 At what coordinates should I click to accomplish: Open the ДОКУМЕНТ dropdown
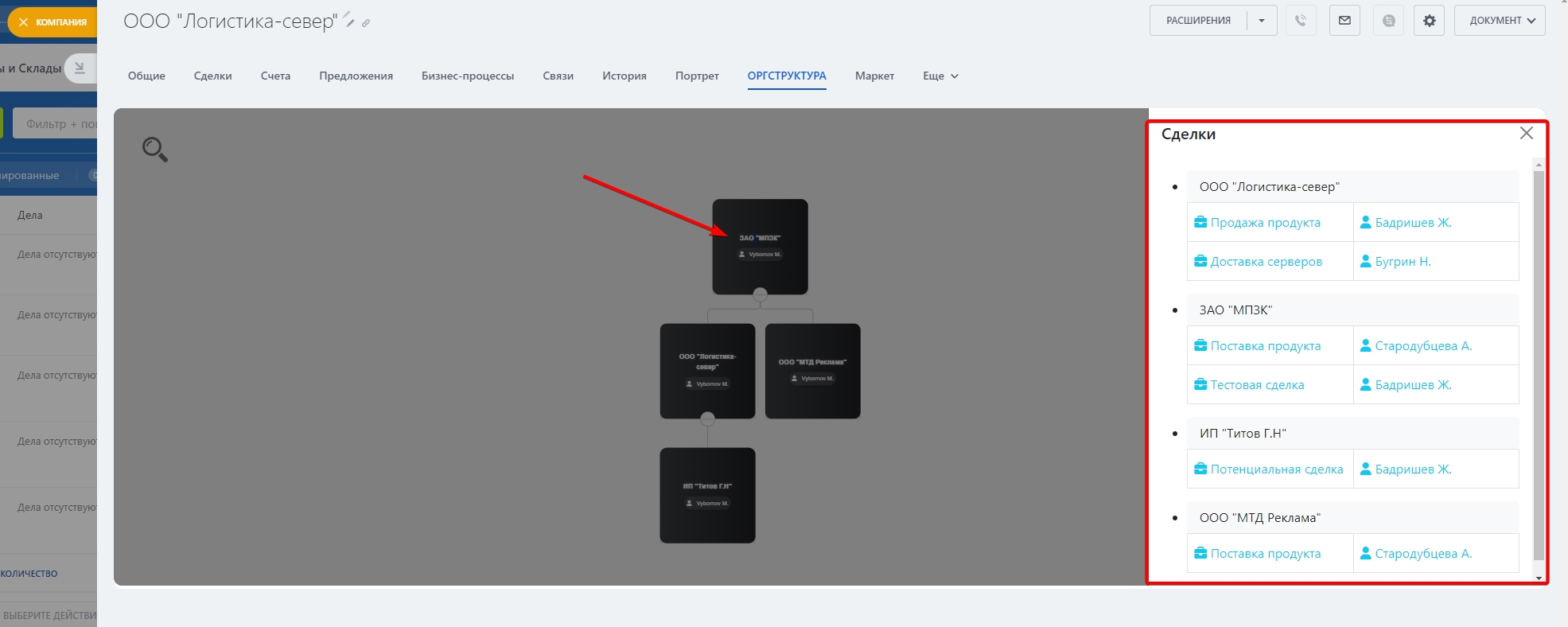click(1500, 21)
